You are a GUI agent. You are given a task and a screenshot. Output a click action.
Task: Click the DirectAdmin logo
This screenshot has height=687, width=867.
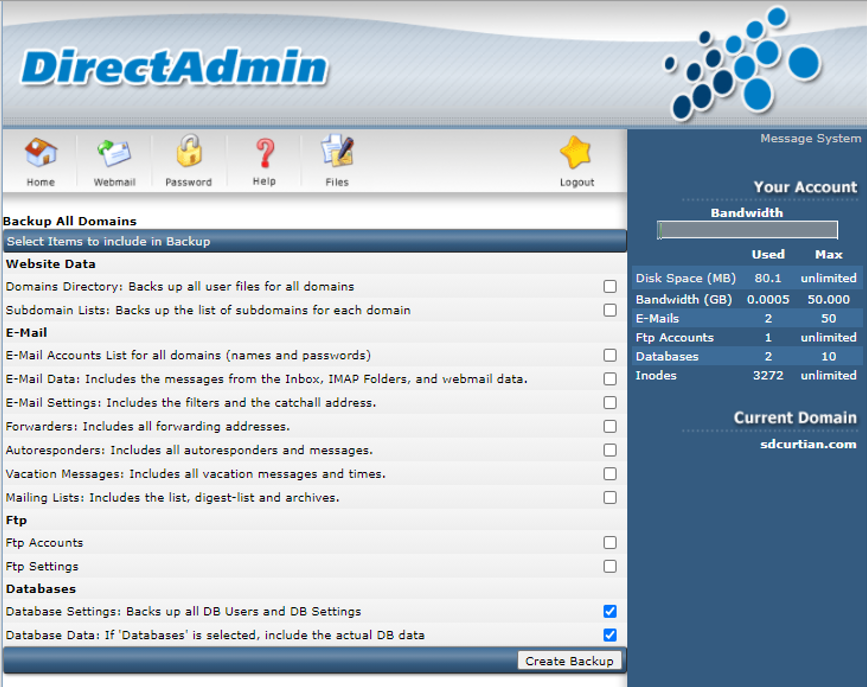[175, 67]
